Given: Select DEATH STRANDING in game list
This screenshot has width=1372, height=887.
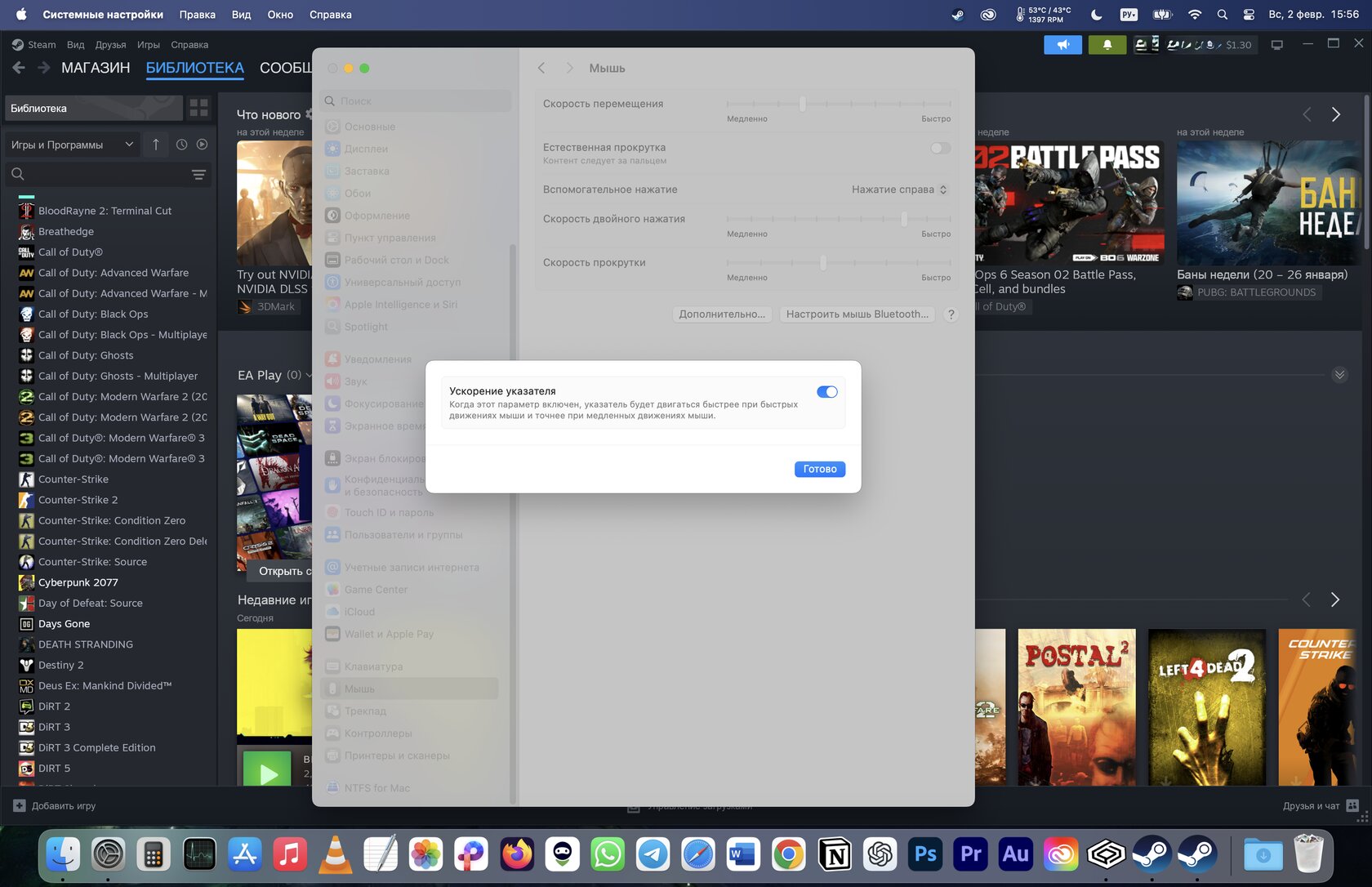Looking at the screenshot, I should click(85, 644).
